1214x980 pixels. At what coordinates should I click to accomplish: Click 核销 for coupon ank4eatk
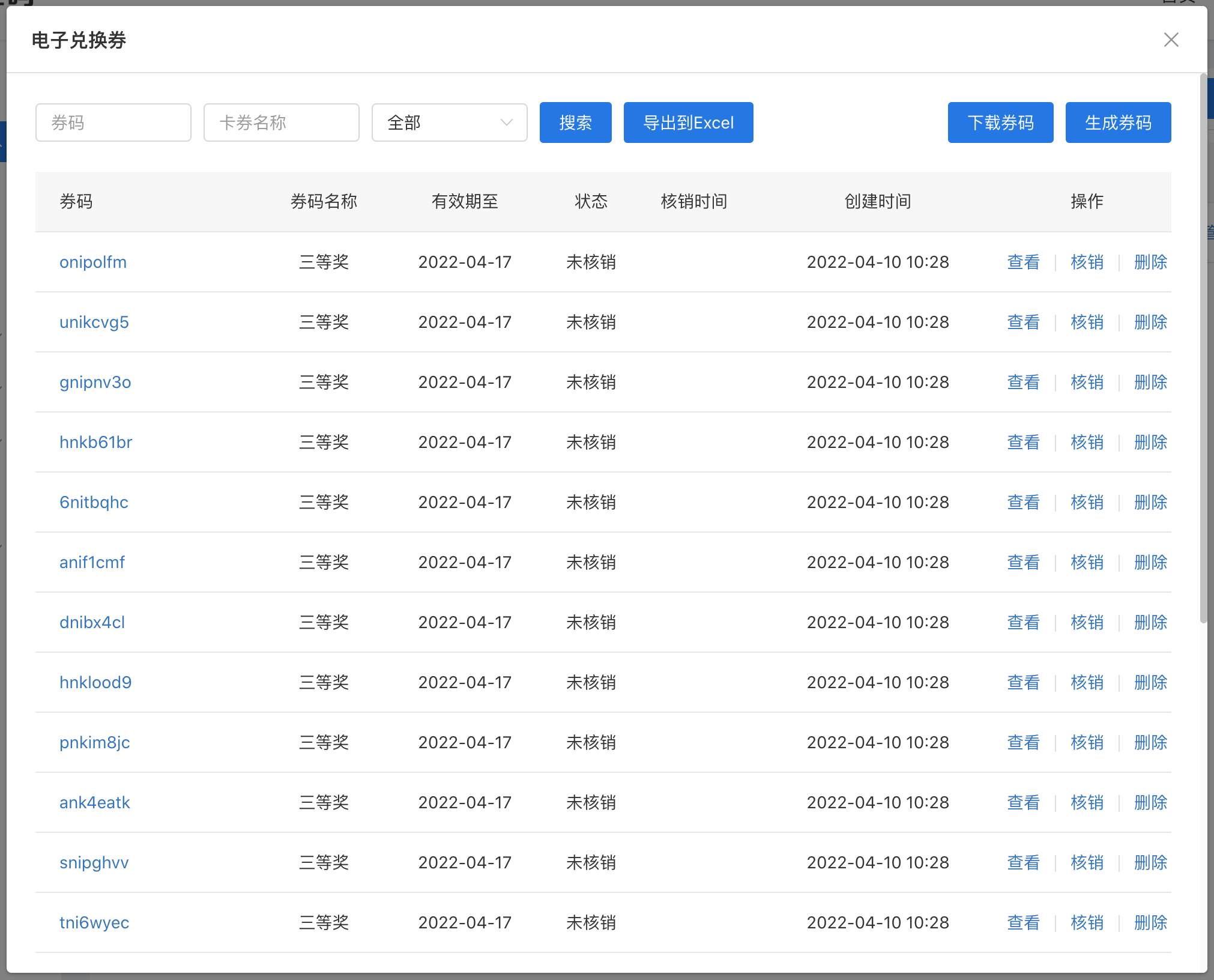click(1087, 803)
